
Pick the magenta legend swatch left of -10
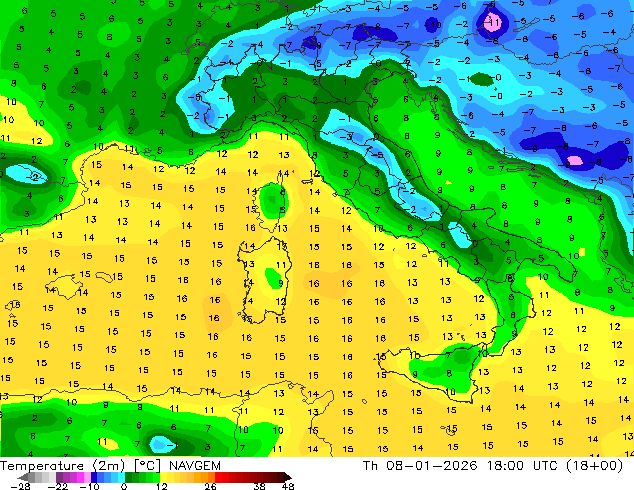pos(80,477)
